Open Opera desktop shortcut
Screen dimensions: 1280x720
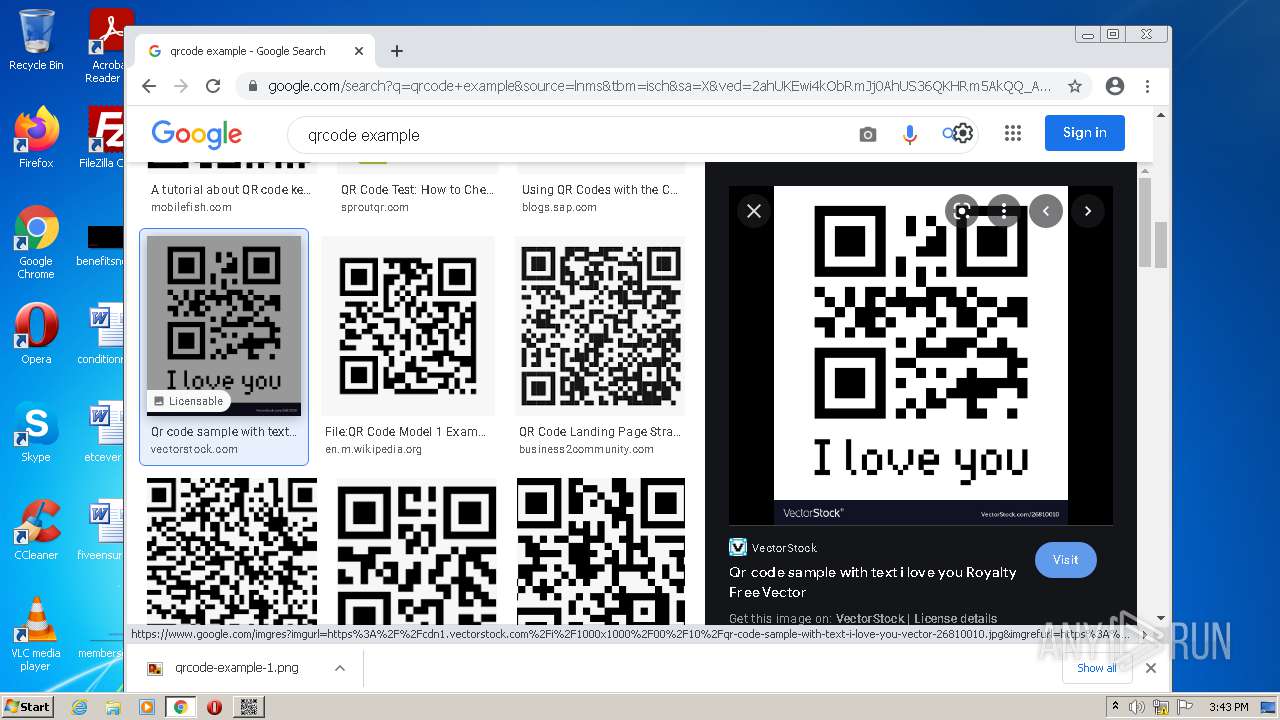click(x=36, y=334)
